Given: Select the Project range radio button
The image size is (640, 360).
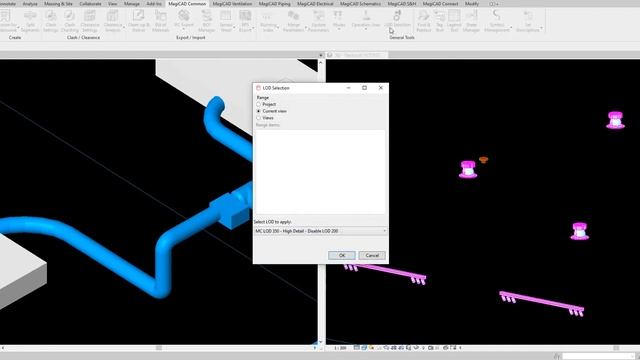Looking at the screenshot, I should (x=258, y=104).
